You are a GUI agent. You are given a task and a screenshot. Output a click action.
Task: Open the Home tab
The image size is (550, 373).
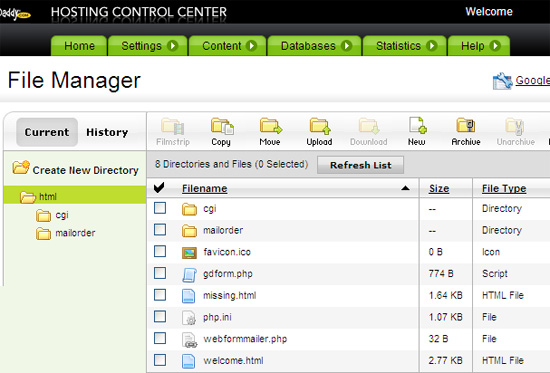click(x=79, y=46)
